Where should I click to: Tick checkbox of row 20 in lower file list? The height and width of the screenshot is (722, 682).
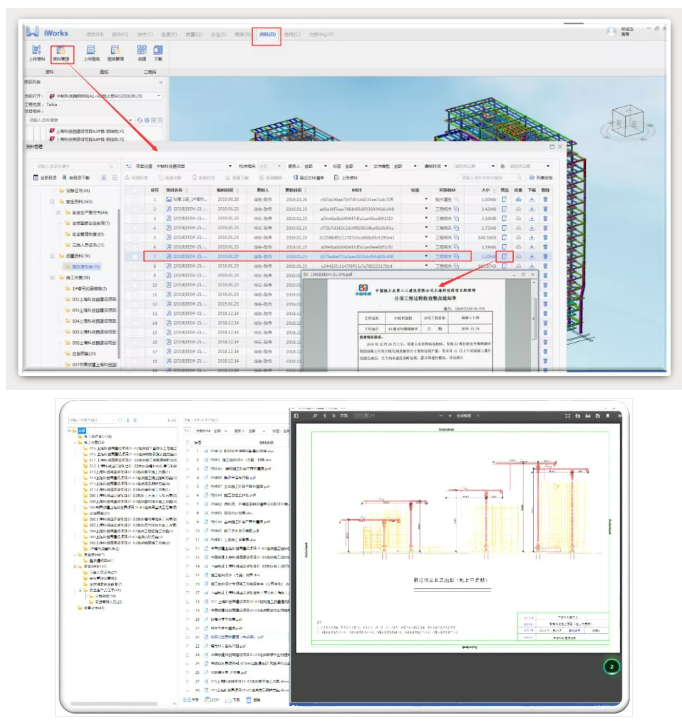[187, 619]
